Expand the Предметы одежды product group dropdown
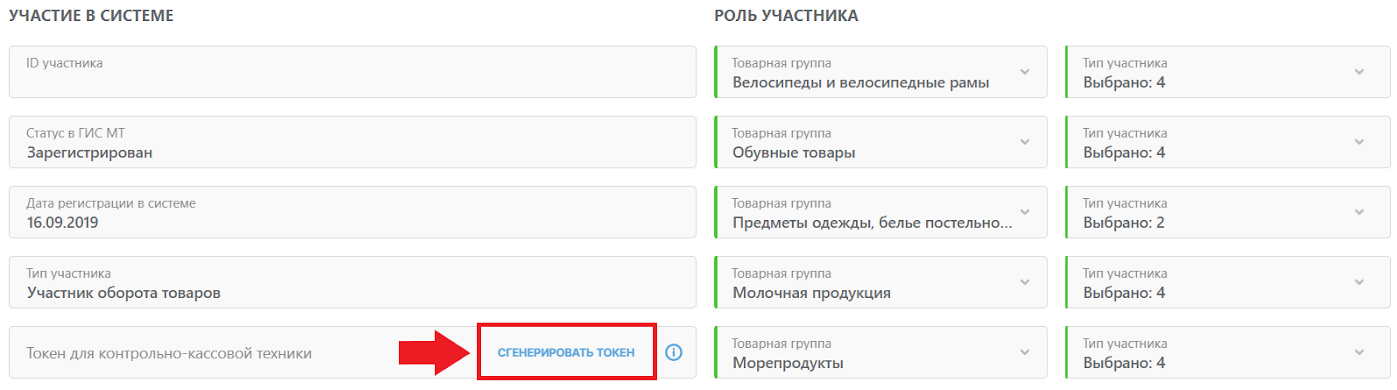Viewport: 1397px width, 390px height. (881, 212)
